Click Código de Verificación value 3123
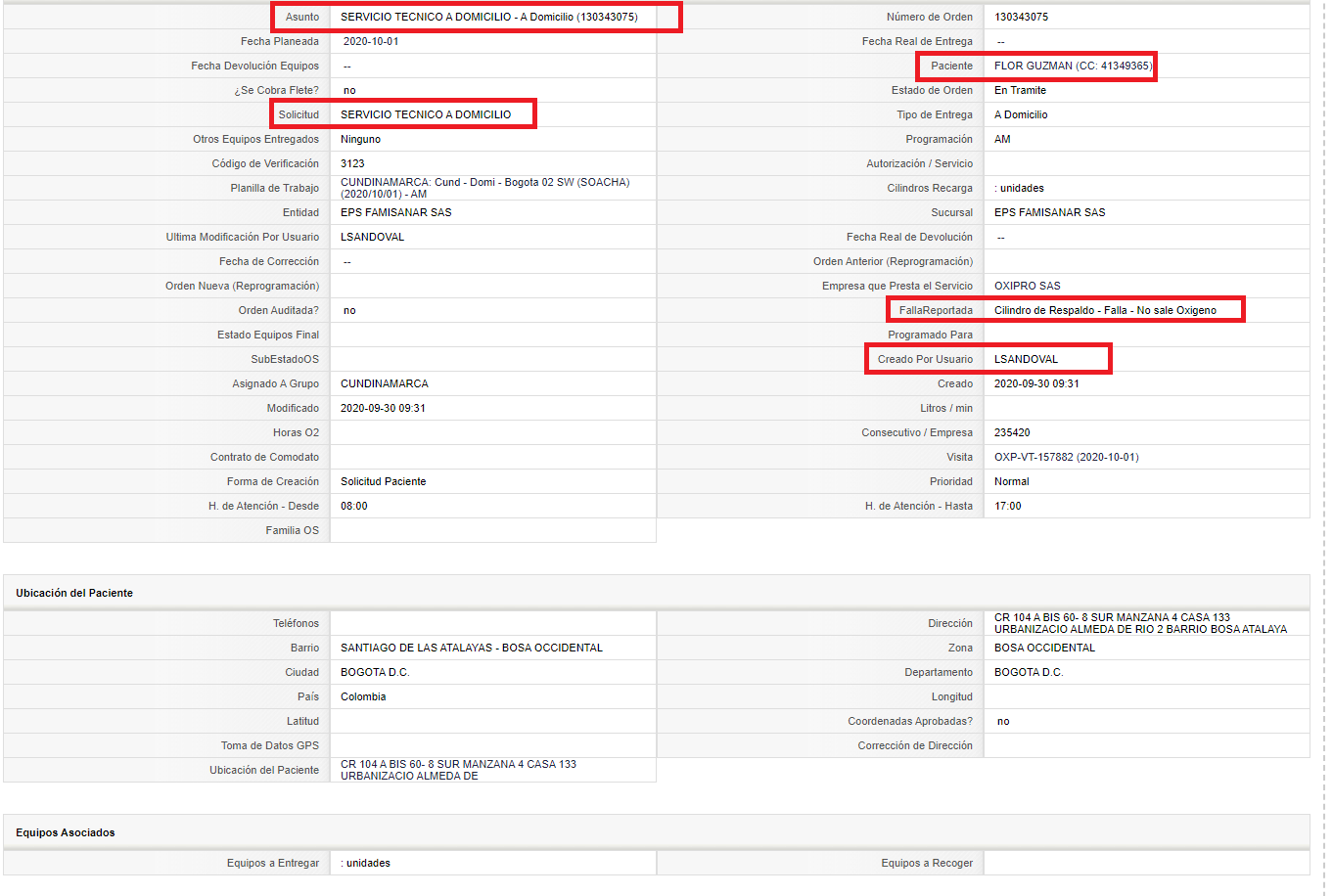1333x896 pixels. coord(352,163)
